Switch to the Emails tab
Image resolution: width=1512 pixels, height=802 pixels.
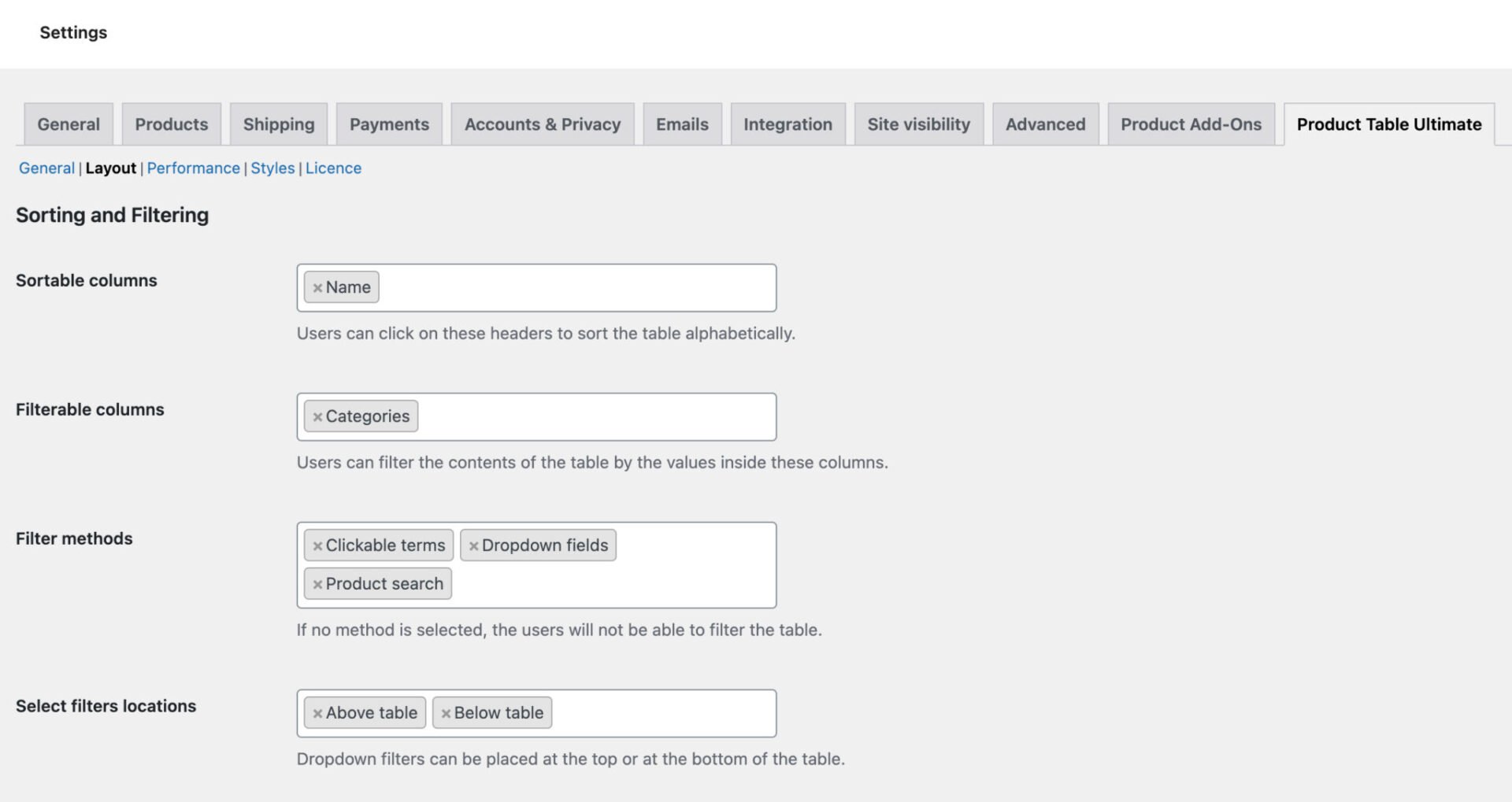point(682,124)
